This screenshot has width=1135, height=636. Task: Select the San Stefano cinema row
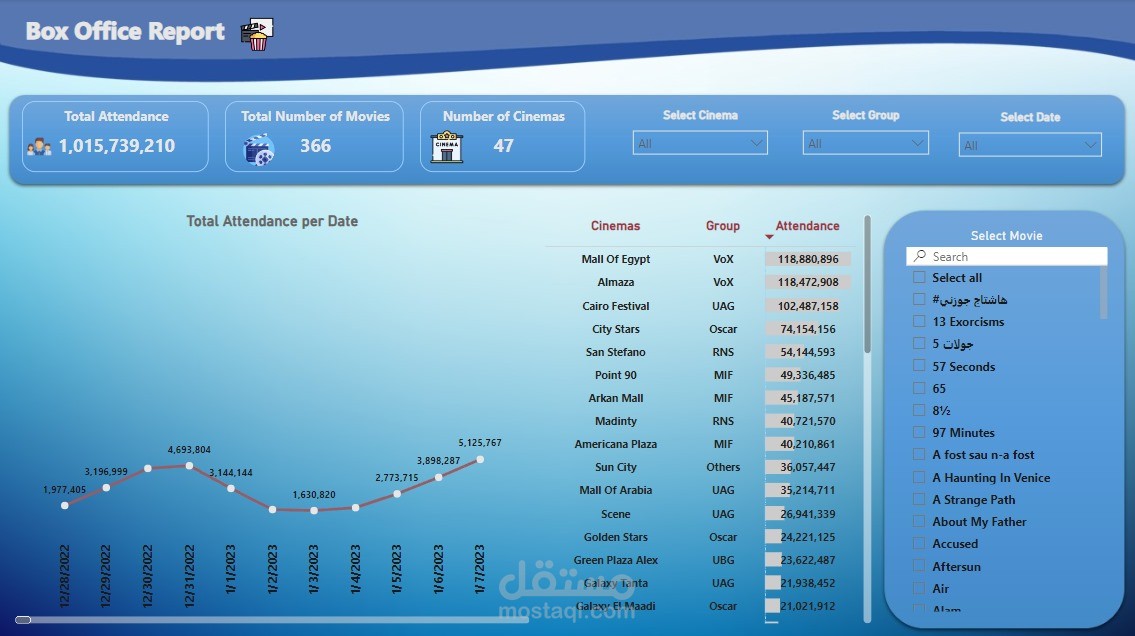click(699, 352)
